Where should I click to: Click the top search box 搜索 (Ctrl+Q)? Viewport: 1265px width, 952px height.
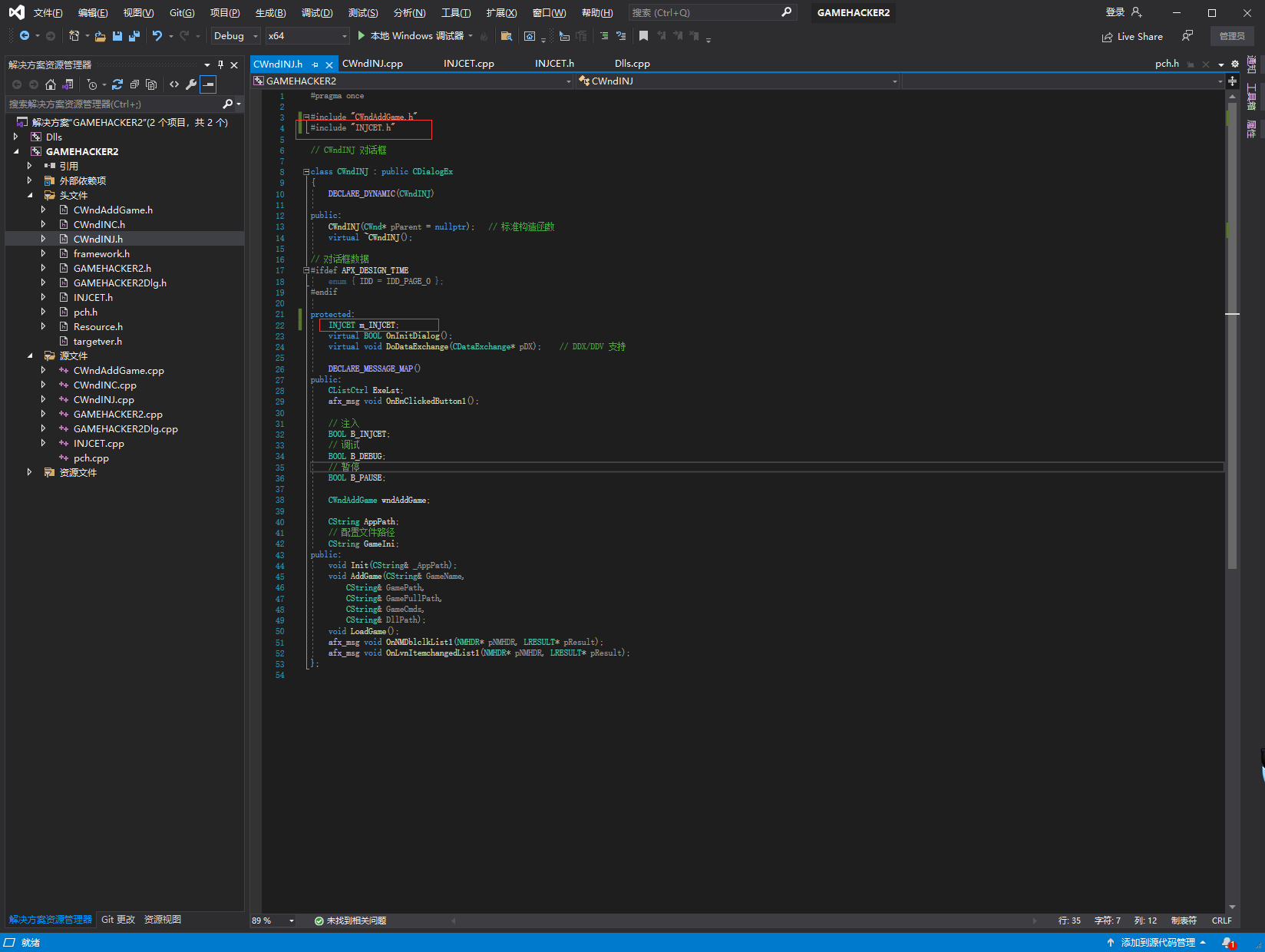pyautogui.click(x=712, y=12)
